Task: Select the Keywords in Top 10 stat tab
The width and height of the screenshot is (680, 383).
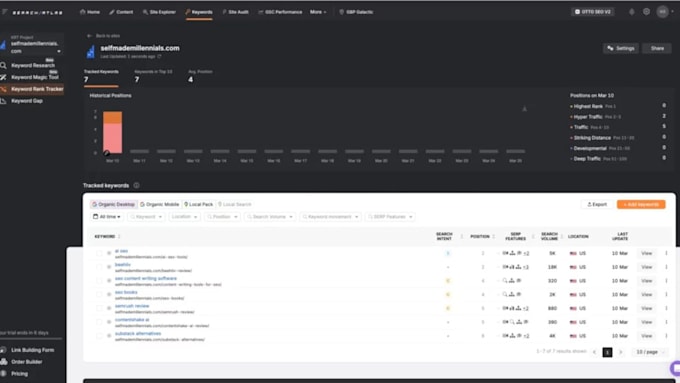Action: (153, 76)
